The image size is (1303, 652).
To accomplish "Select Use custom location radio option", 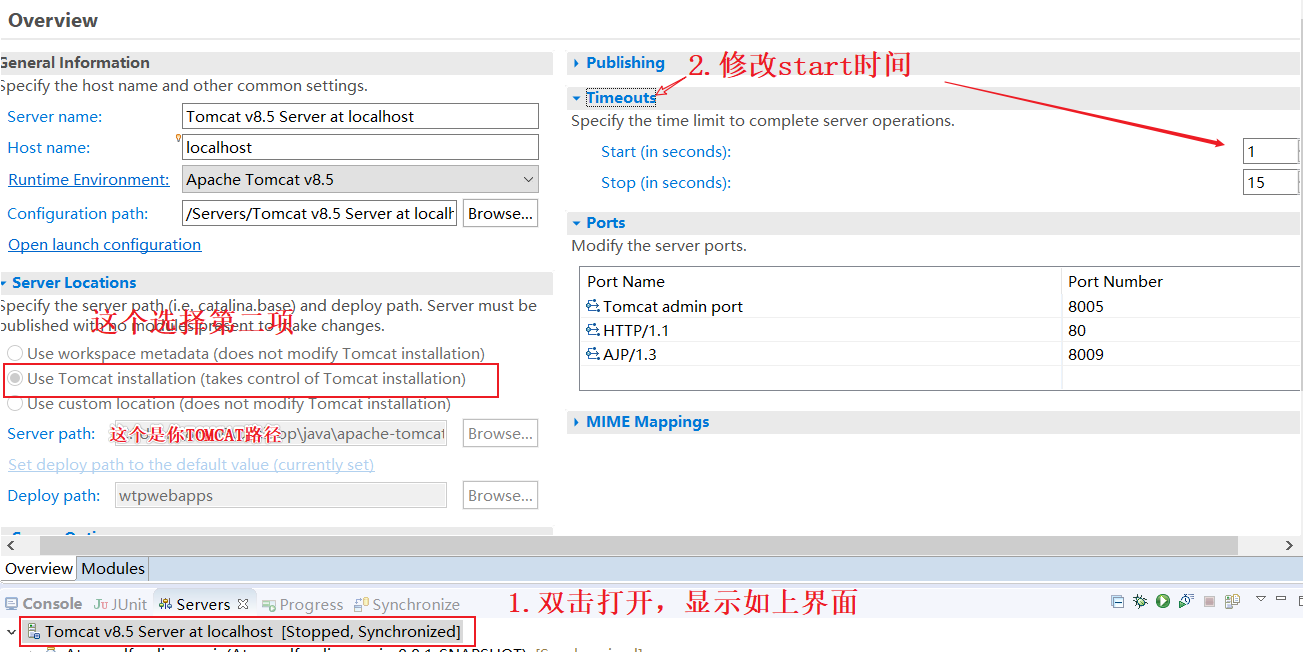I will pos(15,404).
